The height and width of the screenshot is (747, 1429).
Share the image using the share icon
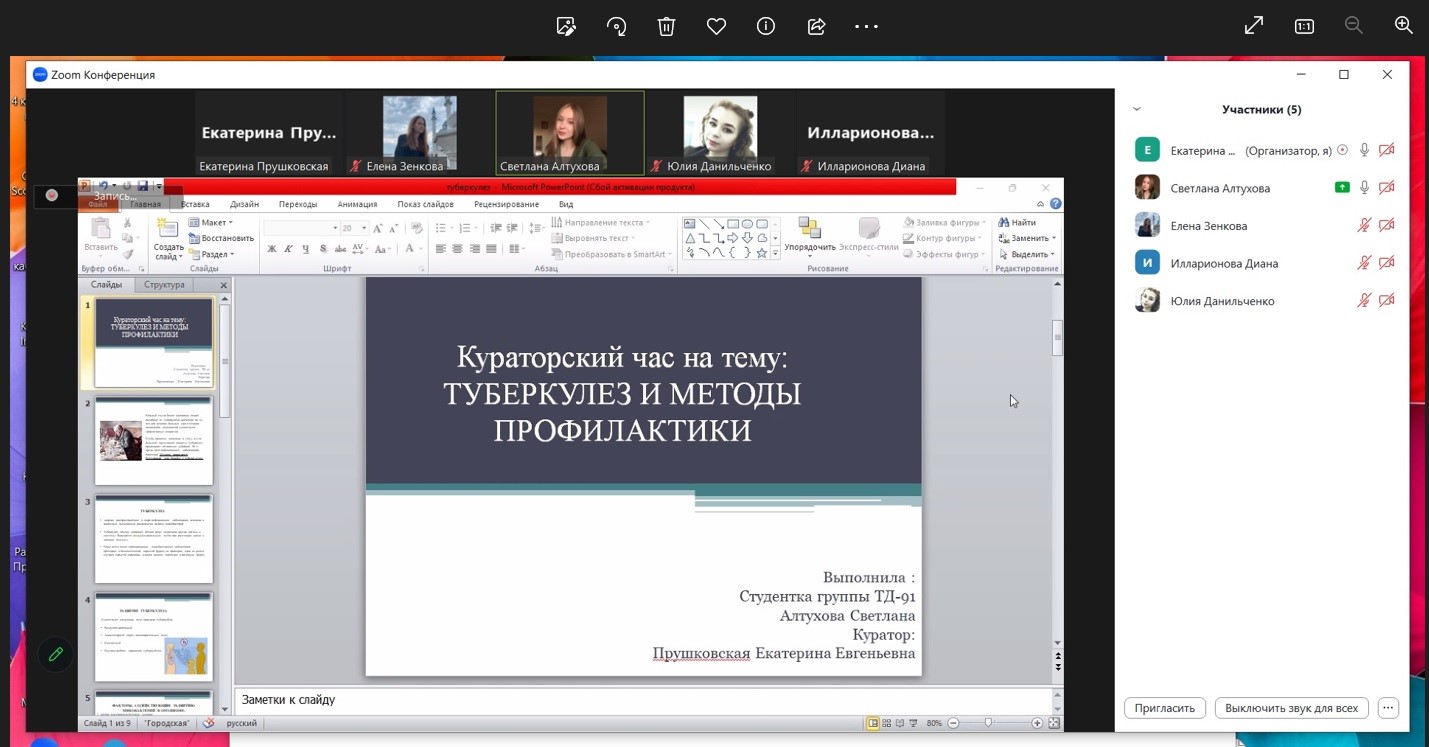click(816, 27)
